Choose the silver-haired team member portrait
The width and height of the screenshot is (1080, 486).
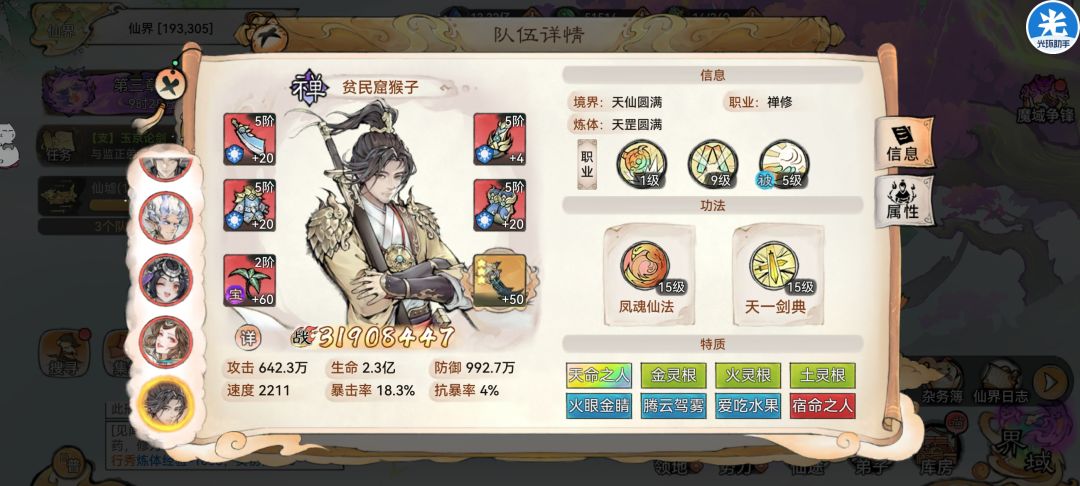tap(165, 218)
